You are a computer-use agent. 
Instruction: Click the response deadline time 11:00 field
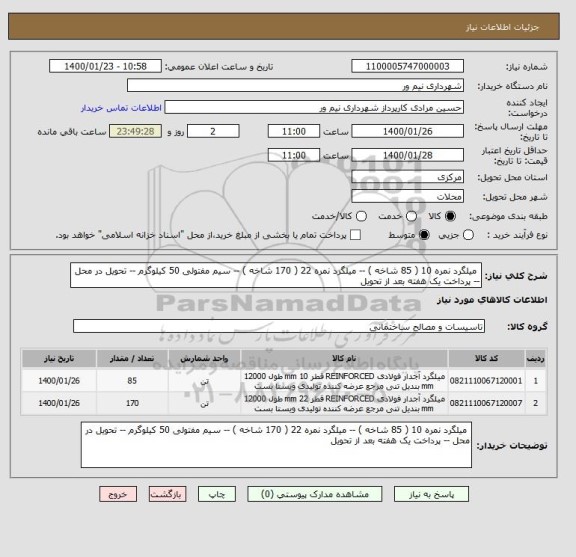click(294, 132)
